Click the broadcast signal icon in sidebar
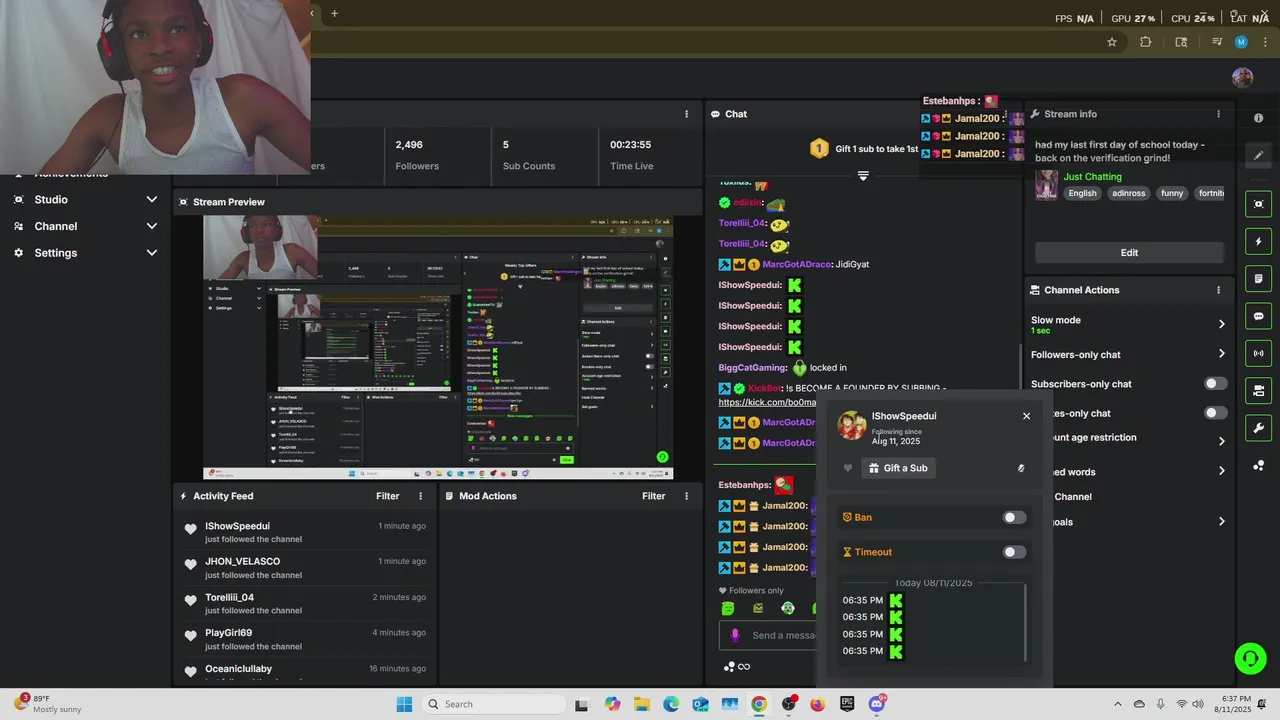The image size is (1280, 720). [1258, 353]
